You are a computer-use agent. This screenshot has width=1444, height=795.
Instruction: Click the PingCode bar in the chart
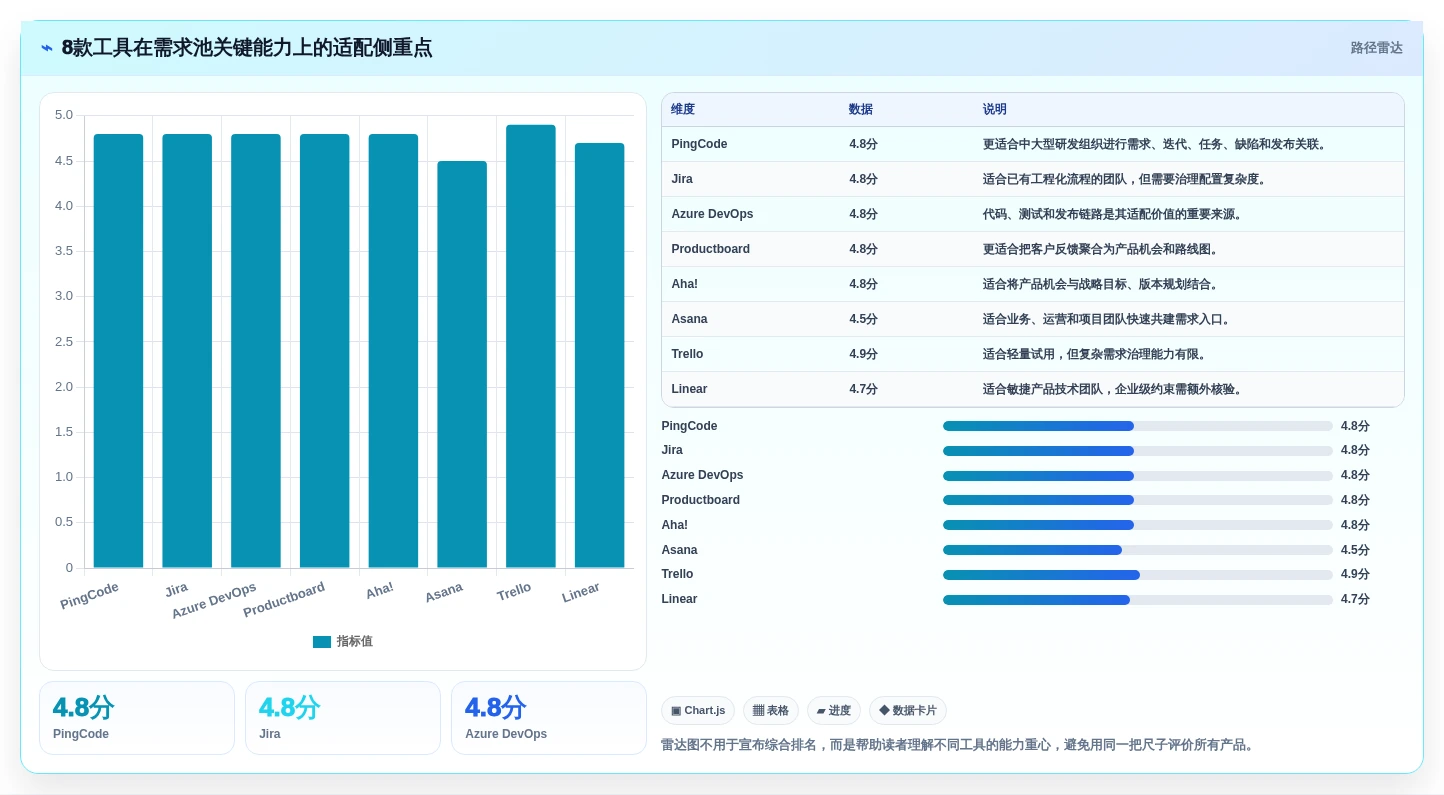[x=119, y=351]
